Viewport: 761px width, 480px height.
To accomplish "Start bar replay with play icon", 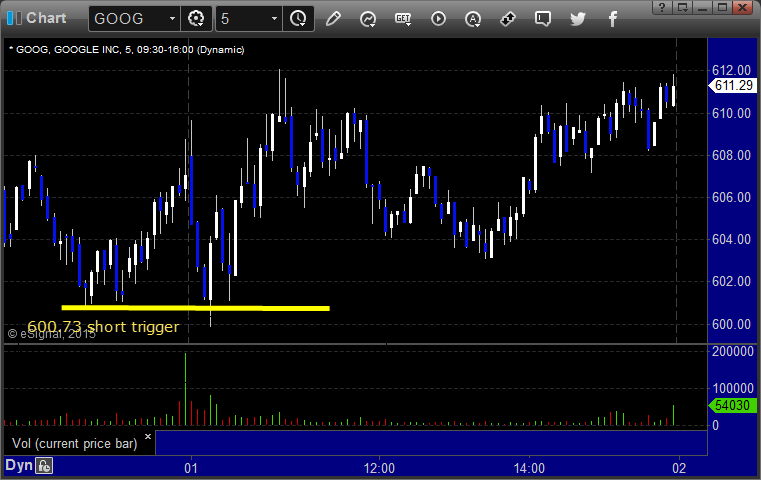I will pos(438,19).
